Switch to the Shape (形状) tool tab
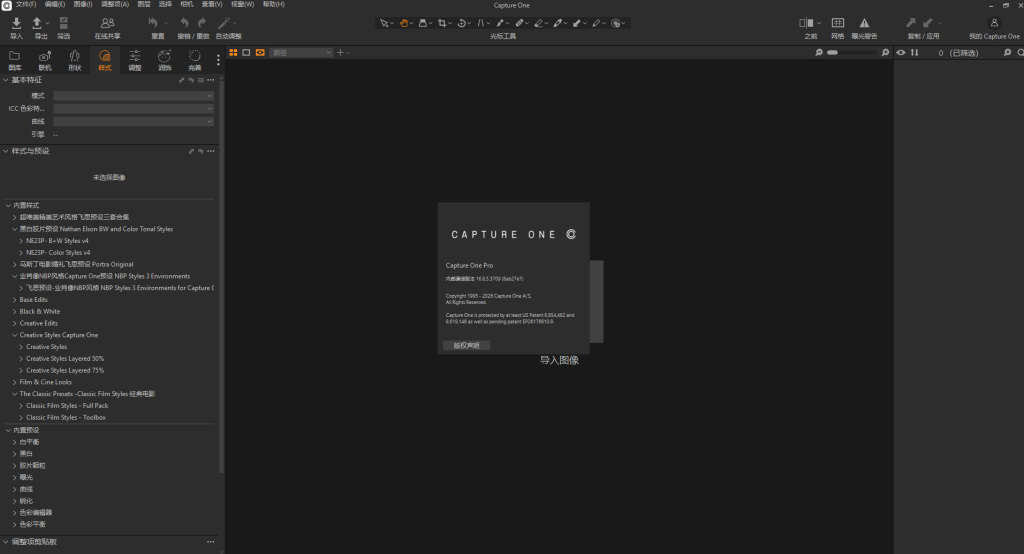Viewport: 1024px width, 554px height. [74, 59]
